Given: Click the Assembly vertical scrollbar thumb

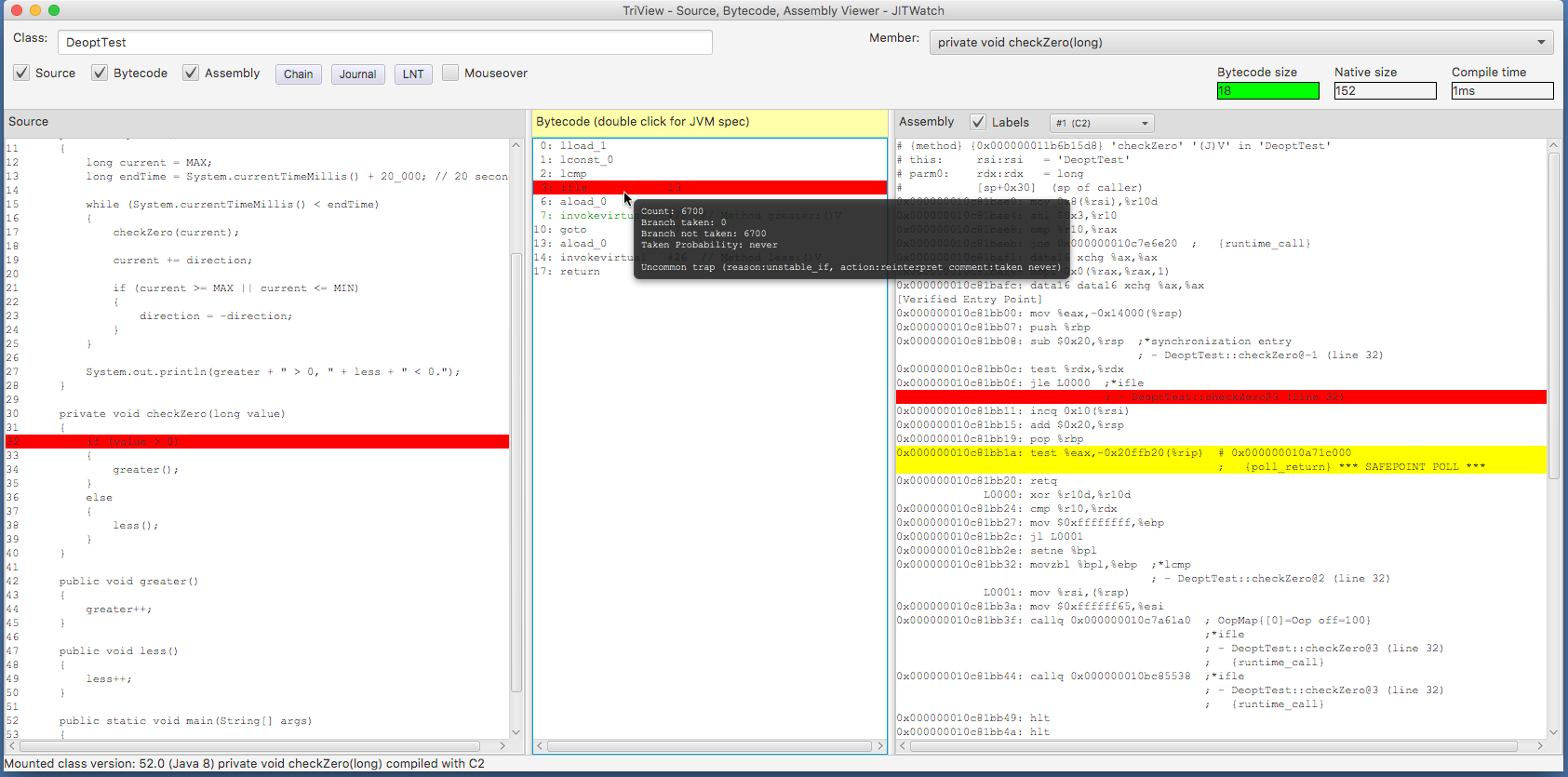Looking at the screenshot, I should click(1553, 315).
